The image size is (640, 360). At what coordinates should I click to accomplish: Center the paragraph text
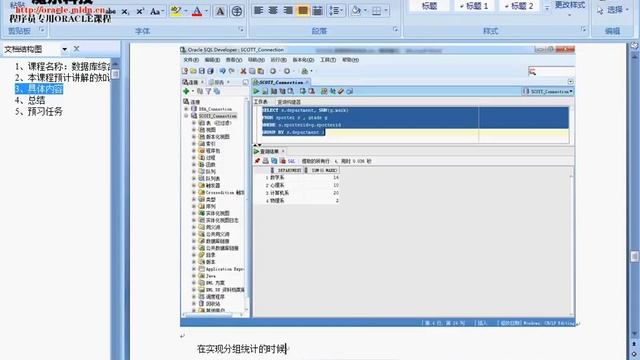[273, 11]
